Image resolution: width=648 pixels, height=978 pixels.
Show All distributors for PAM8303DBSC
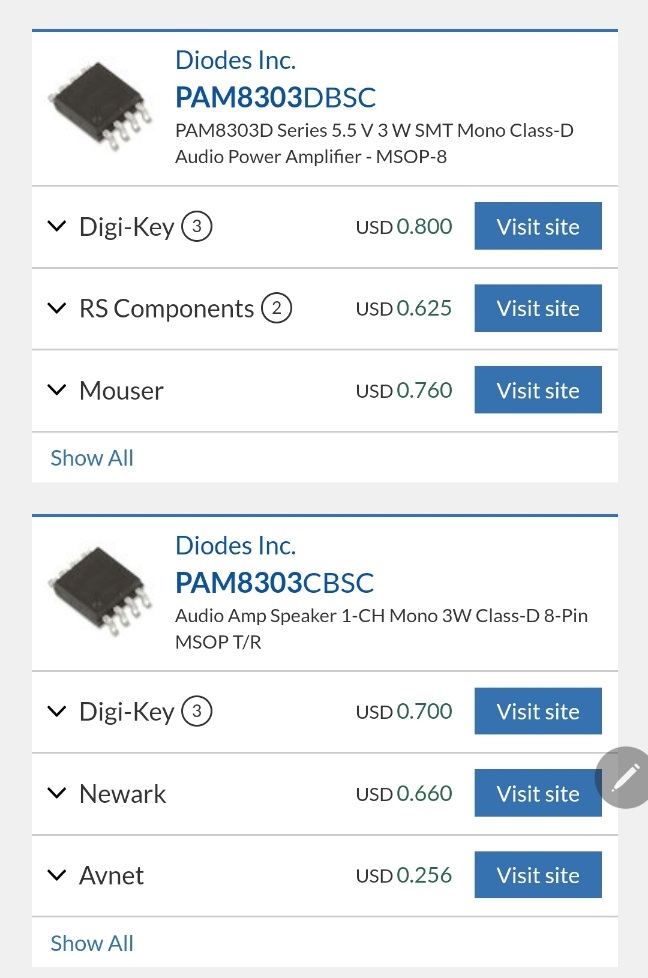pos(92,458)
